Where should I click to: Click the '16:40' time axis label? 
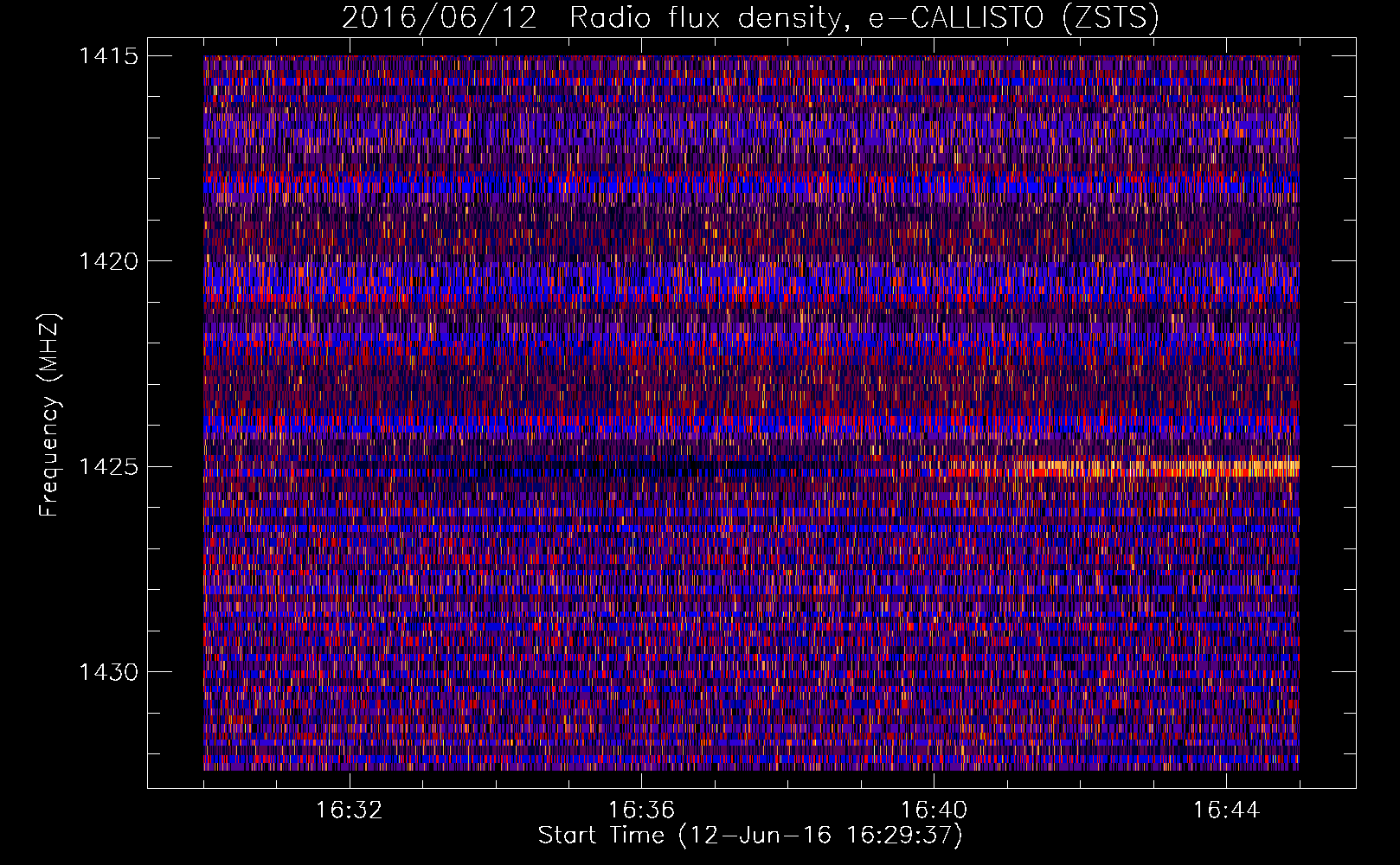[x=934, y=811]
